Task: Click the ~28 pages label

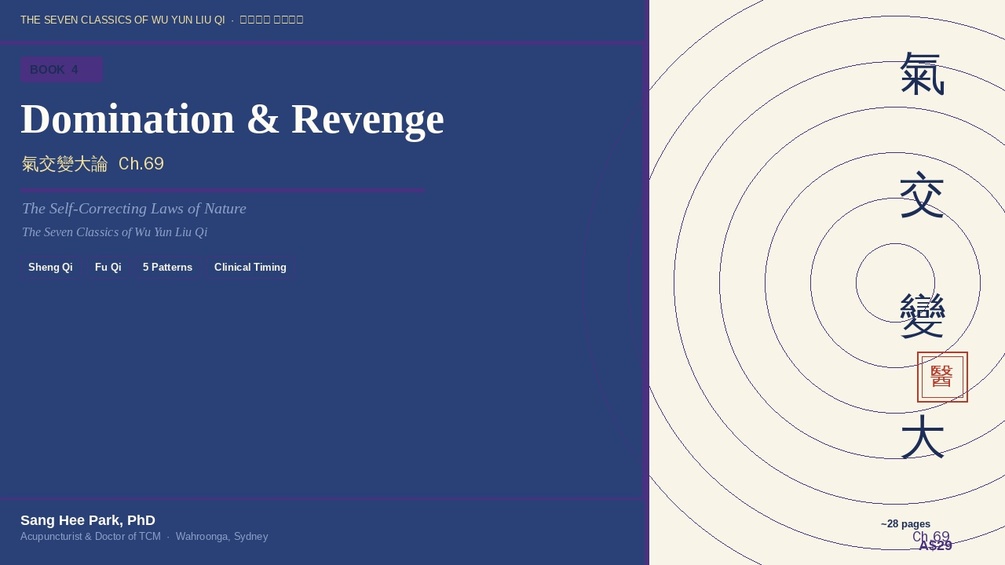Action: [x=906, y=524]
